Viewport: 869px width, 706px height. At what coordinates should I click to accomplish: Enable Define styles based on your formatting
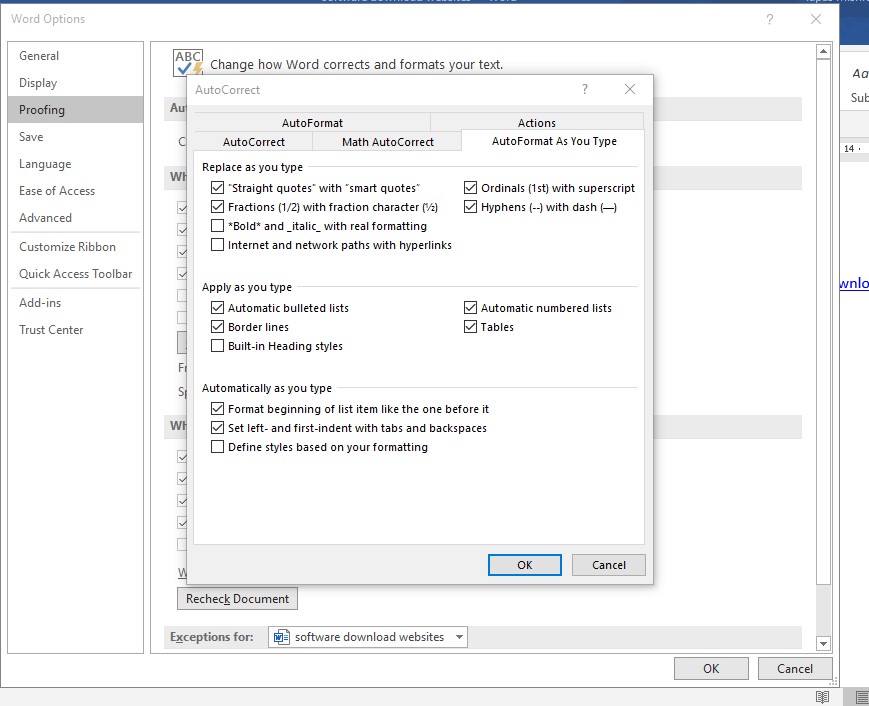click(x=217, y=447)
